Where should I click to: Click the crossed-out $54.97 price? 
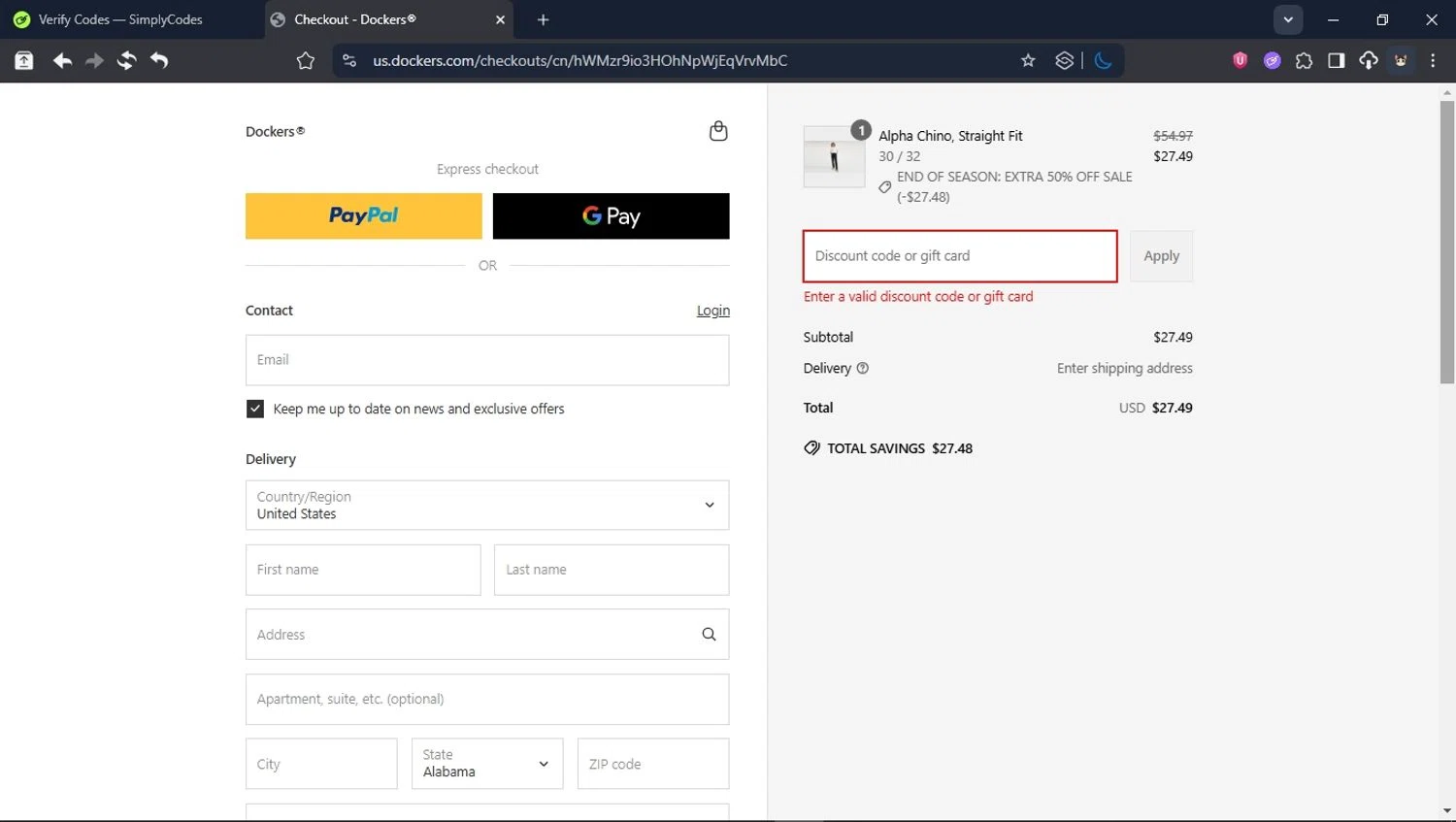tap(1173, 136)
